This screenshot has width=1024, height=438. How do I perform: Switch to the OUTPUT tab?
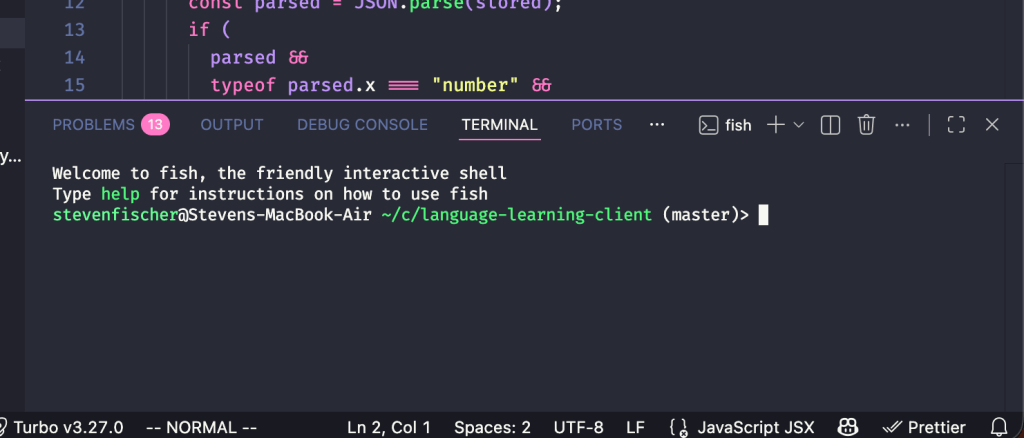click(232, 125)
